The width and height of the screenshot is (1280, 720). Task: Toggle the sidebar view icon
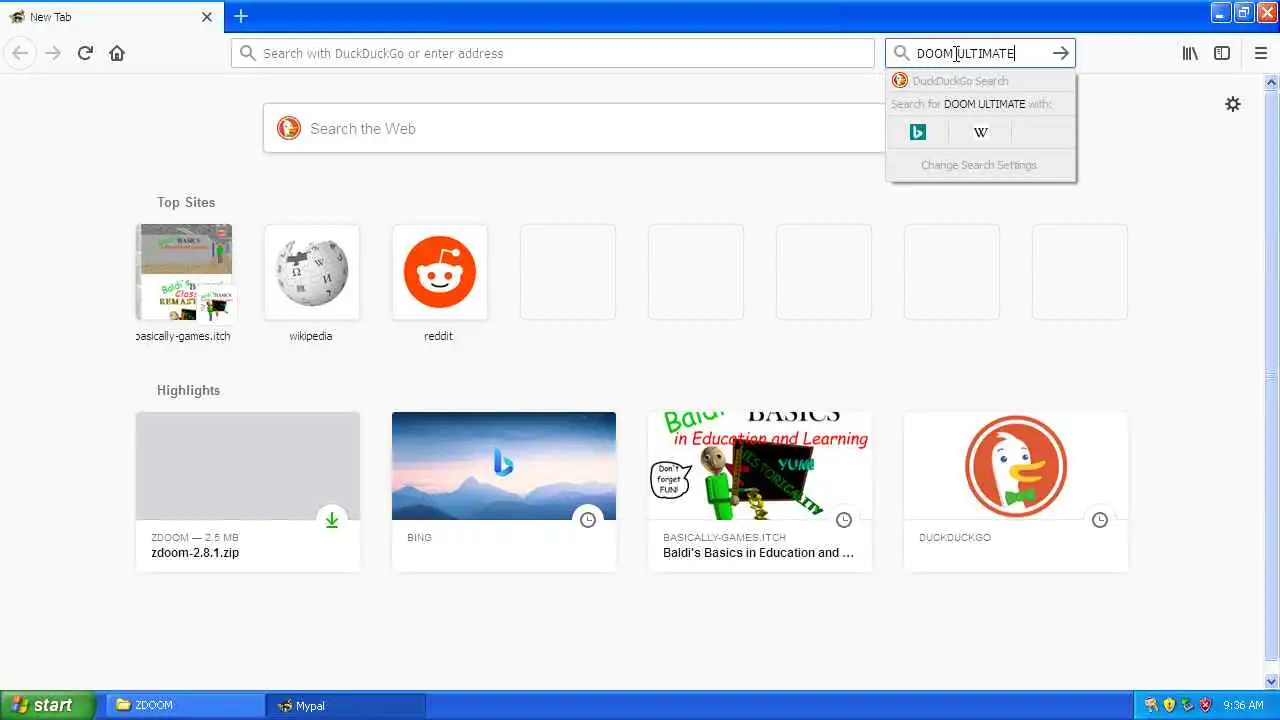coord(1222,53)
